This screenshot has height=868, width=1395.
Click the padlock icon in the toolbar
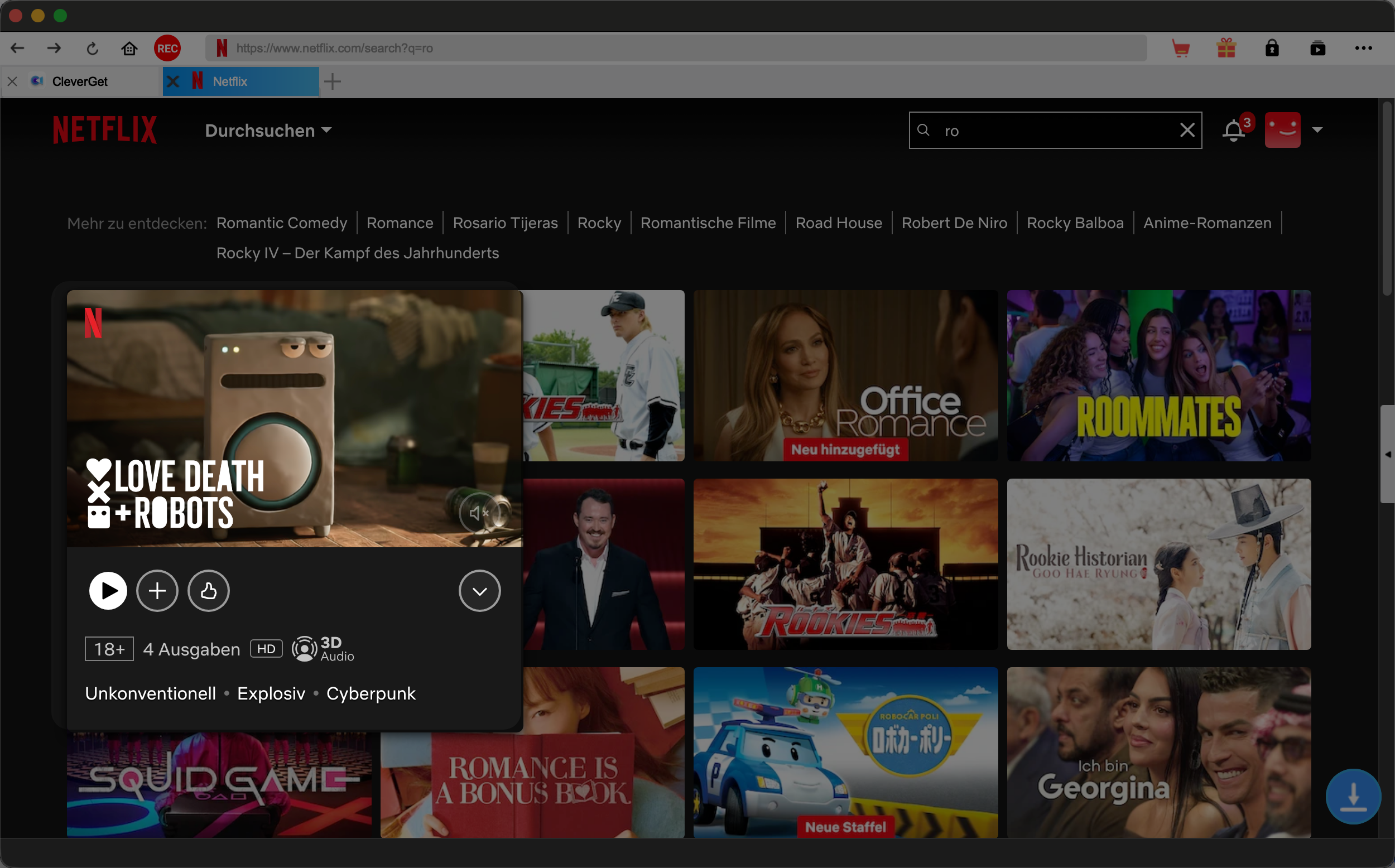[x=1272, y=48]
